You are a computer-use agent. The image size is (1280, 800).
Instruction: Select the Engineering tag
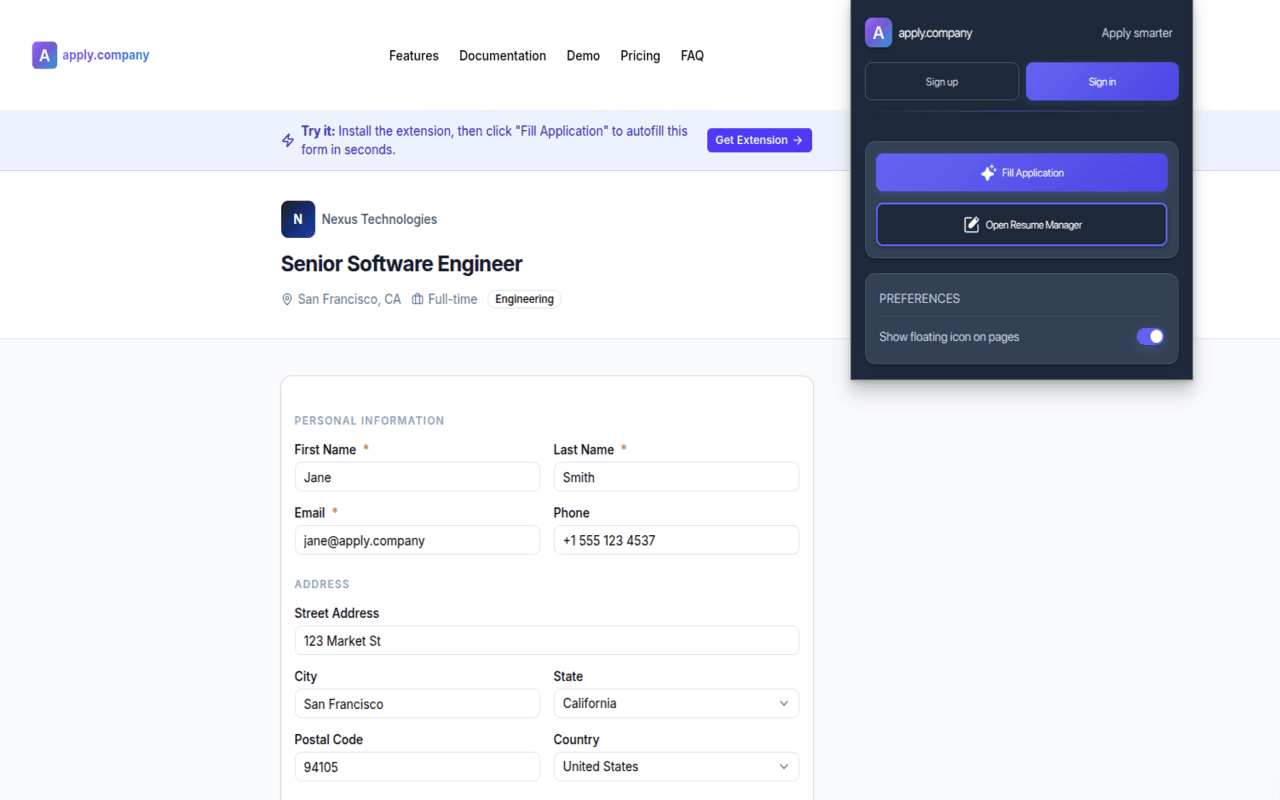(524, 298)
